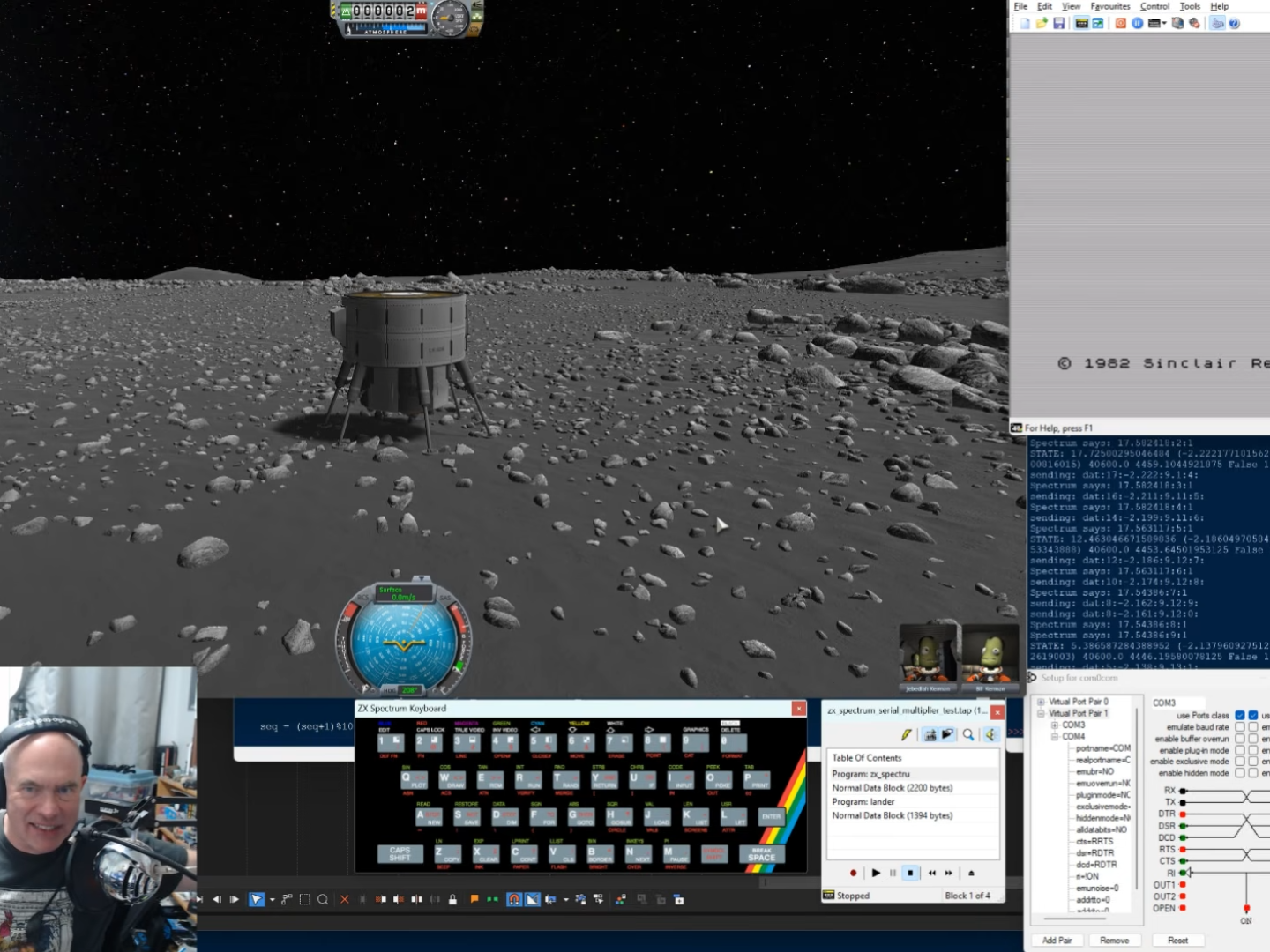Check first 'enable exclusive mode' checkbox

pyautogui.click(x=1239, y=762)
